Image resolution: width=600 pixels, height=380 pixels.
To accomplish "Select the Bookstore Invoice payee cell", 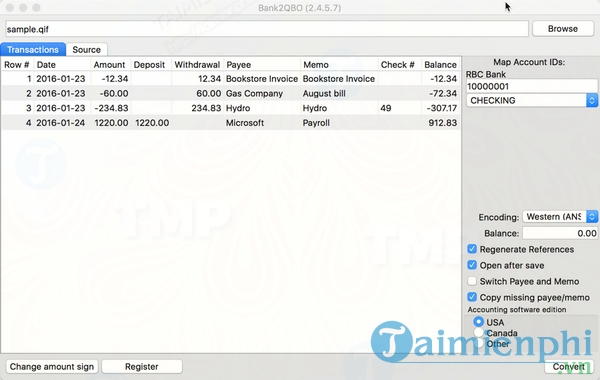I will pyautogui.click(x=262, y=79).
